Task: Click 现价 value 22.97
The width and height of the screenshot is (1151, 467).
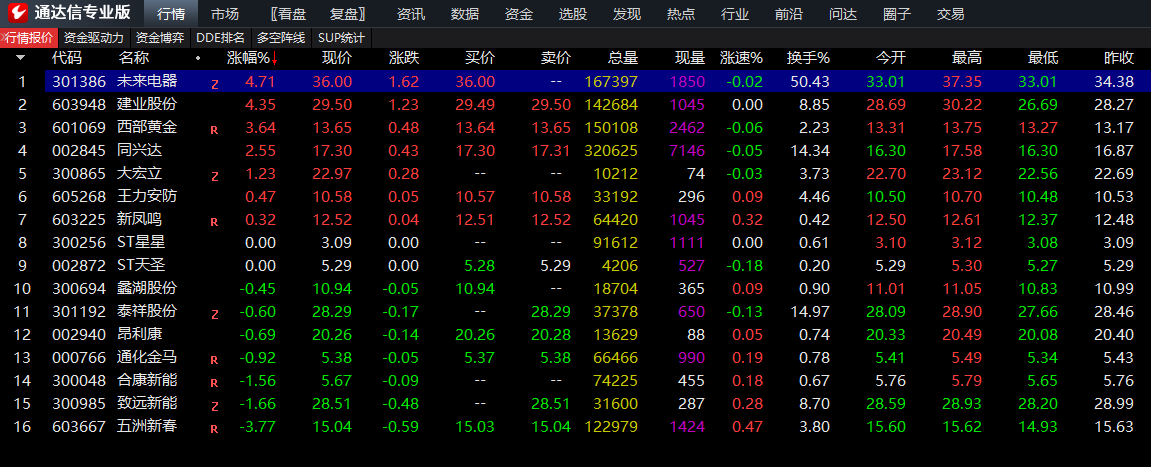Action: click(x=332, y=173)
